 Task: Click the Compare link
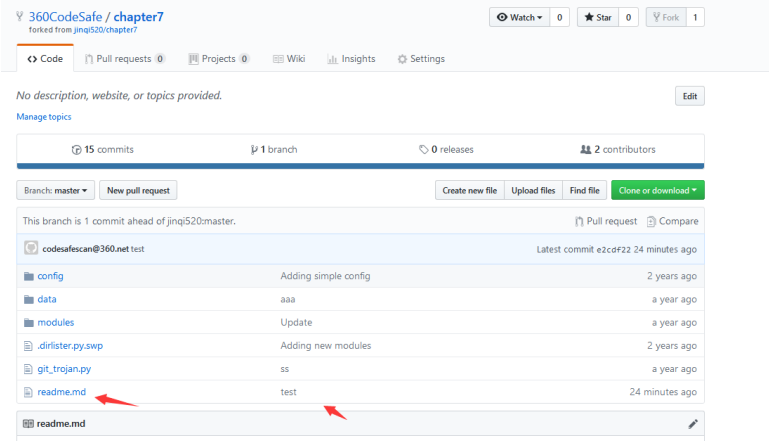pos(672,221)
